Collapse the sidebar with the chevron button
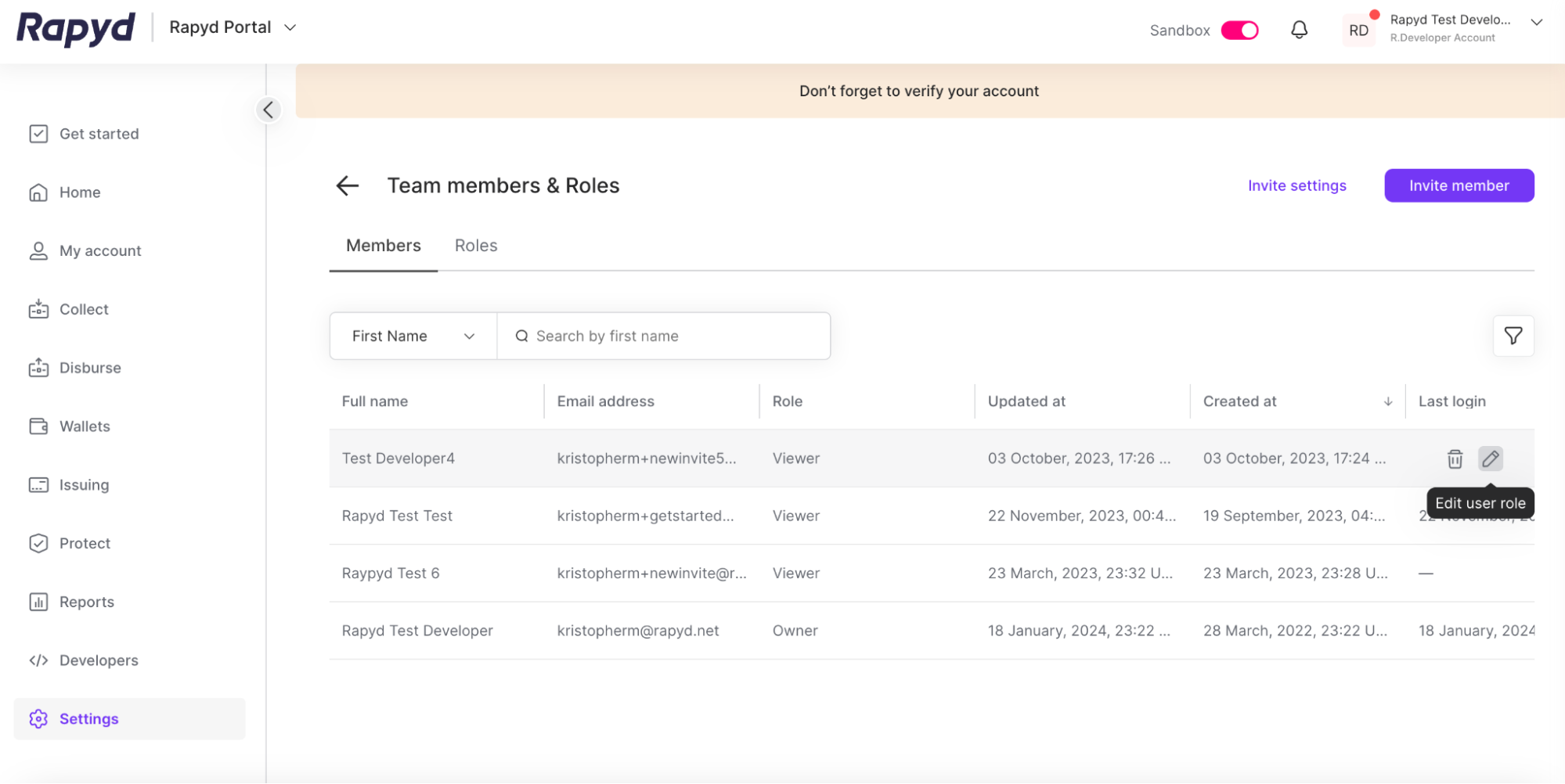 pos(269,110)
